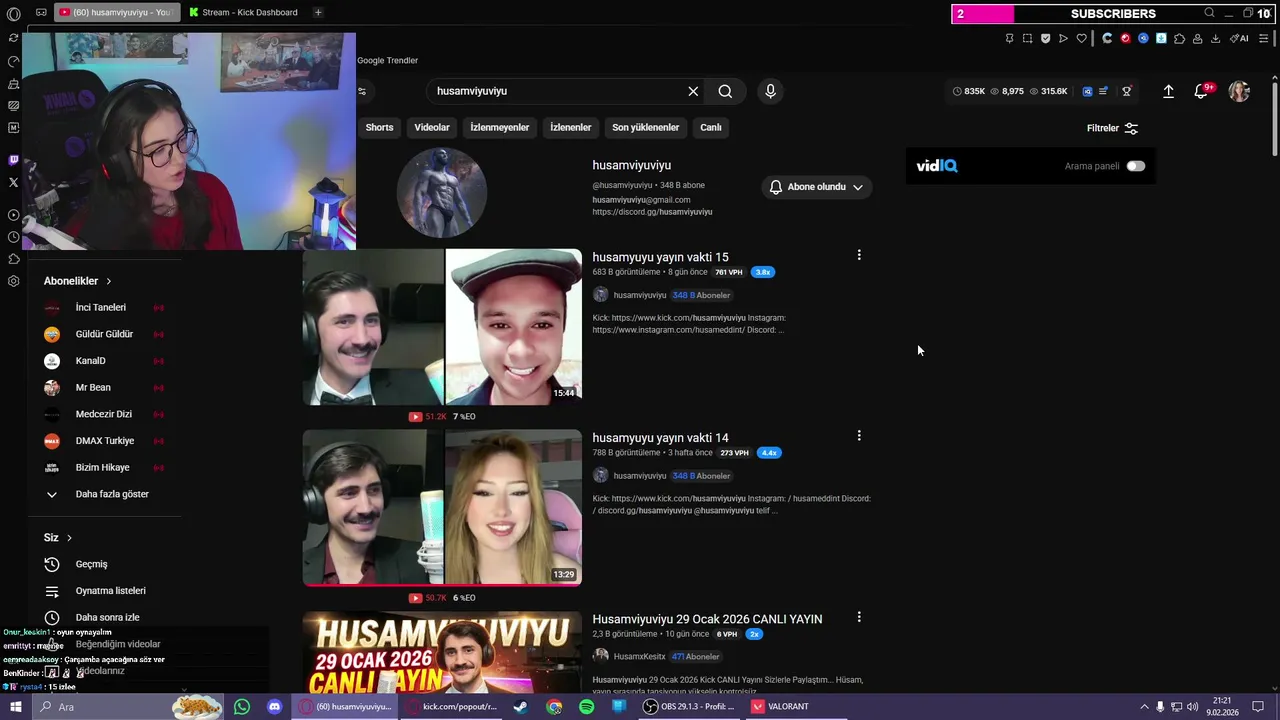The height and width of the screenshot is (720, 1280).
Task: Expand the Siz section chevron
Action: click(x=69, y=538)
